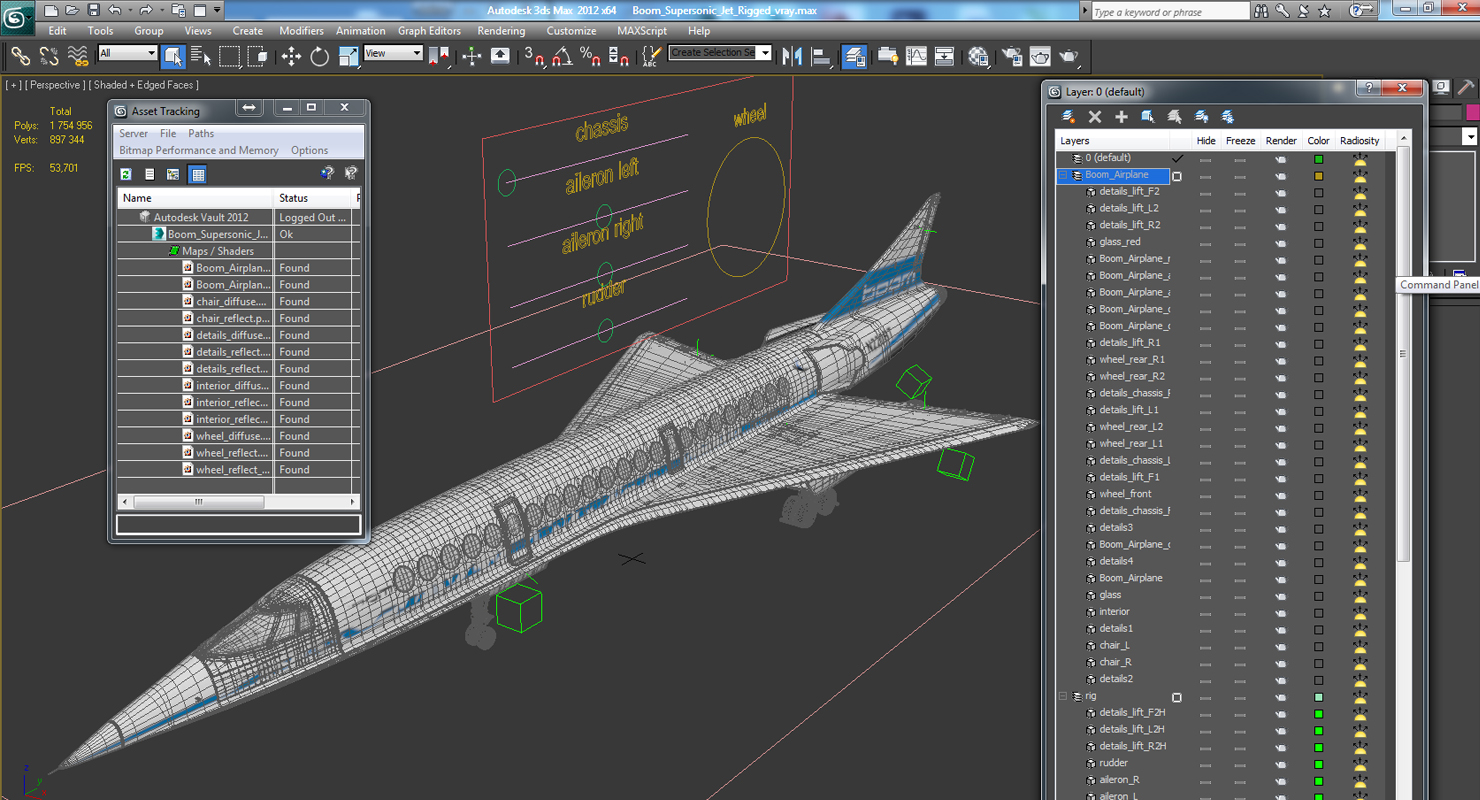Switch Asset Tracking to table view
Image resolution: width=1480 pixels, height=800 pixels.
click(x=198, y=174)
